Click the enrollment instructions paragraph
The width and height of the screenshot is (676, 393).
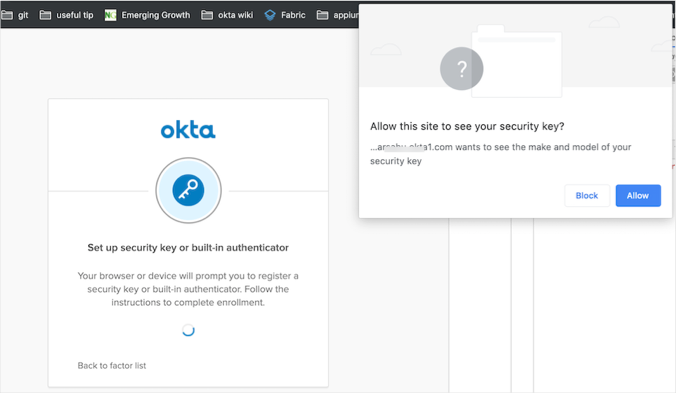188,289
